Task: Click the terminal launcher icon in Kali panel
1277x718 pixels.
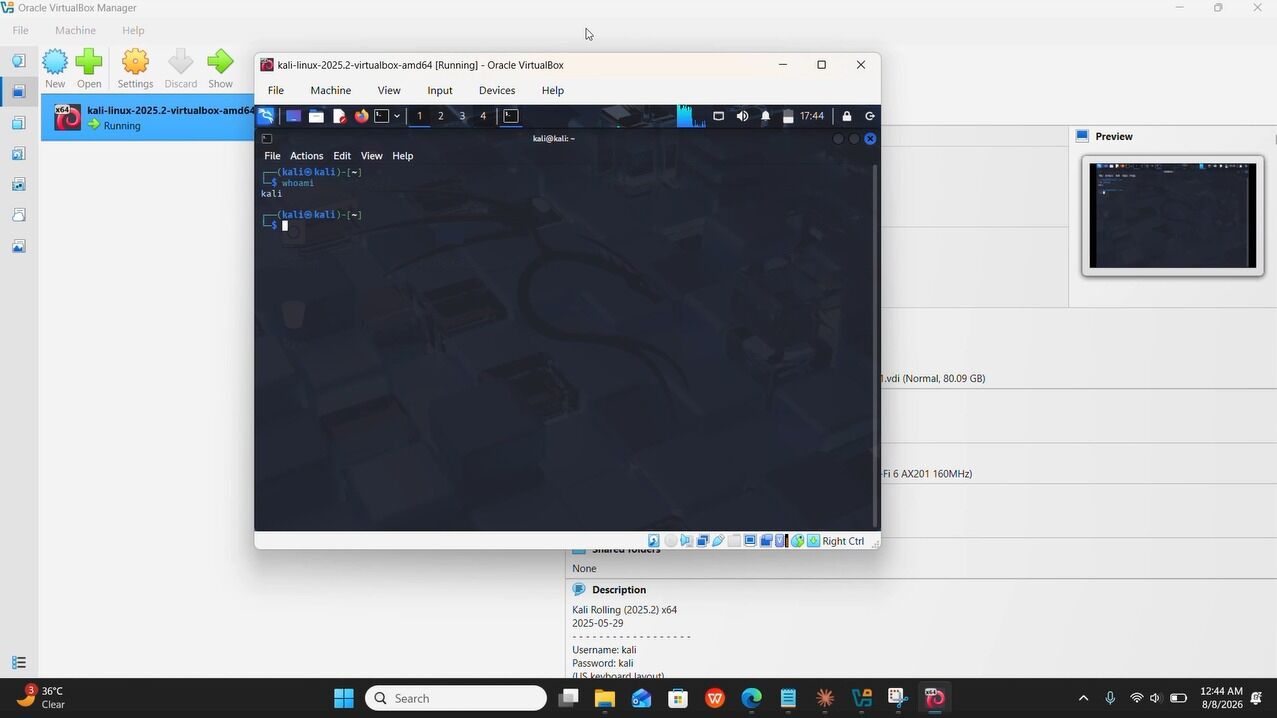Action: click(x=381, y=116)
